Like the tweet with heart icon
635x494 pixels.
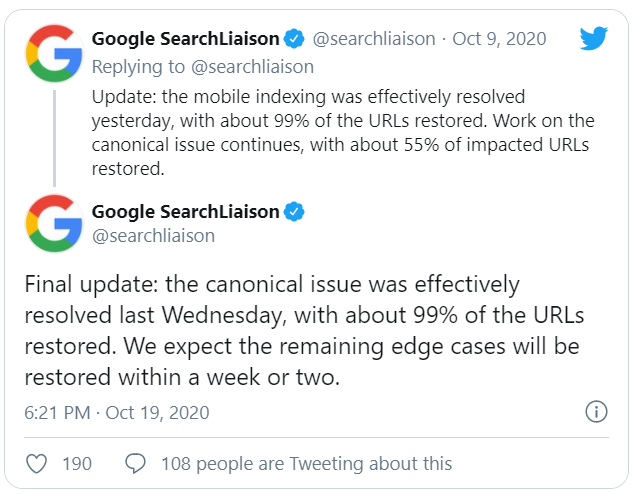point(36,463)
